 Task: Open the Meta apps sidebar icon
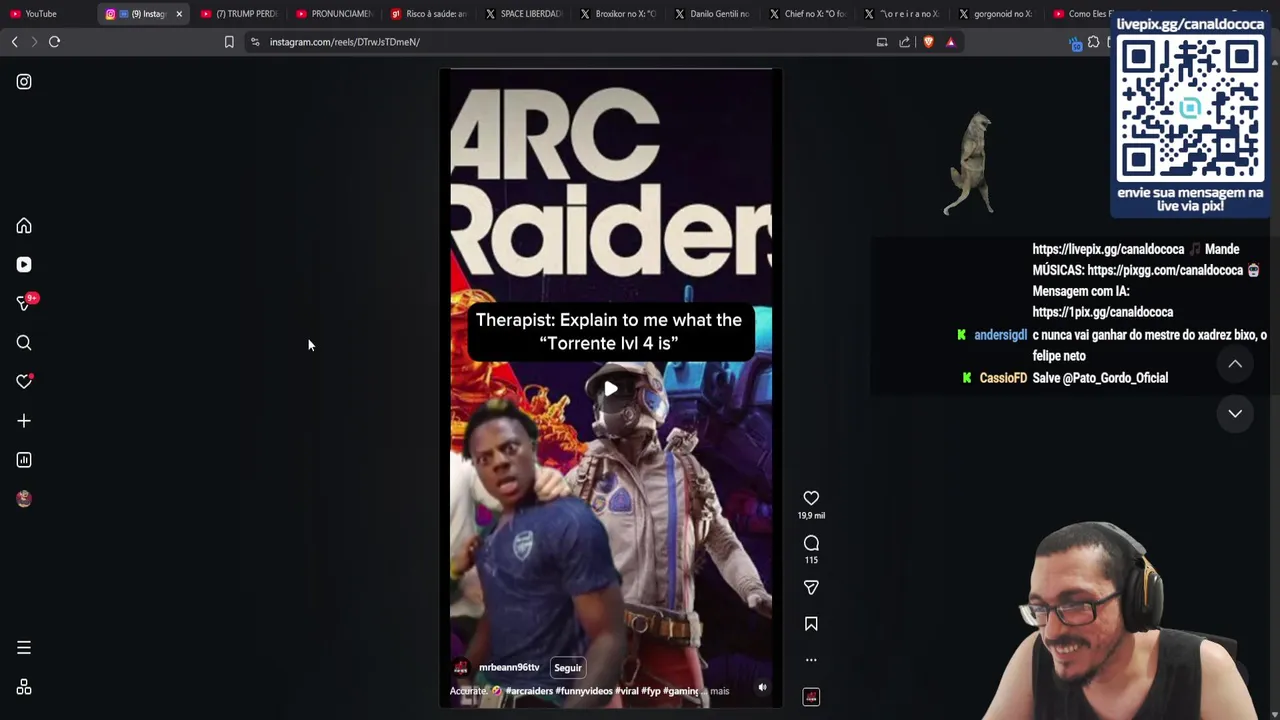coord(24,688)
